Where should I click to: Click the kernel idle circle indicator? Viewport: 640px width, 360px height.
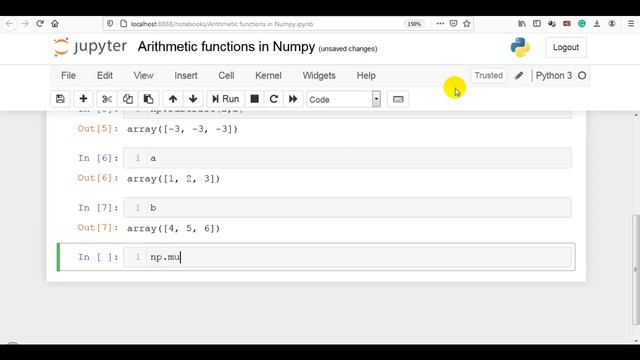coord(582,76)
